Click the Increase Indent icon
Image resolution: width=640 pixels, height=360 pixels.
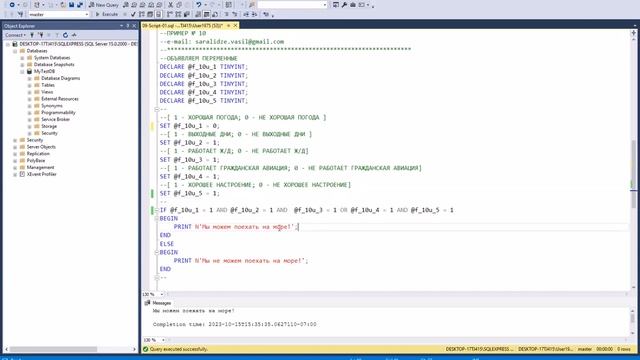tap(254, 14)
